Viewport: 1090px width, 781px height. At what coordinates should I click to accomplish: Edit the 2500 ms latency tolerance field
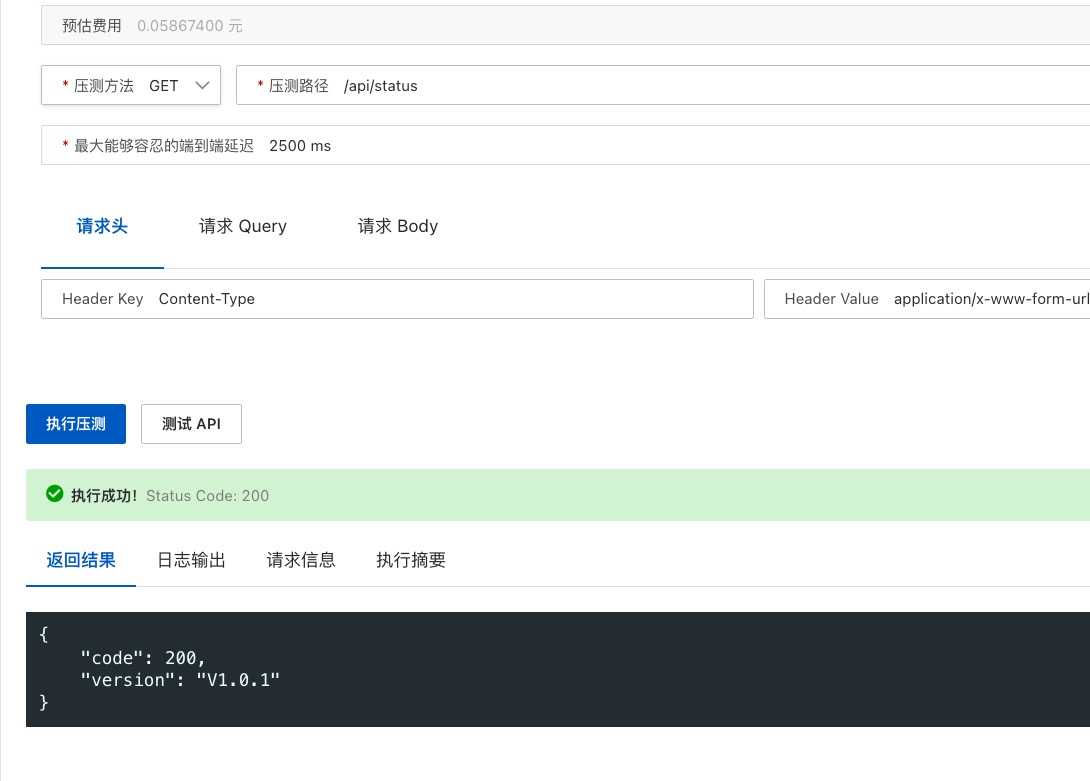(x=565, y=145)
